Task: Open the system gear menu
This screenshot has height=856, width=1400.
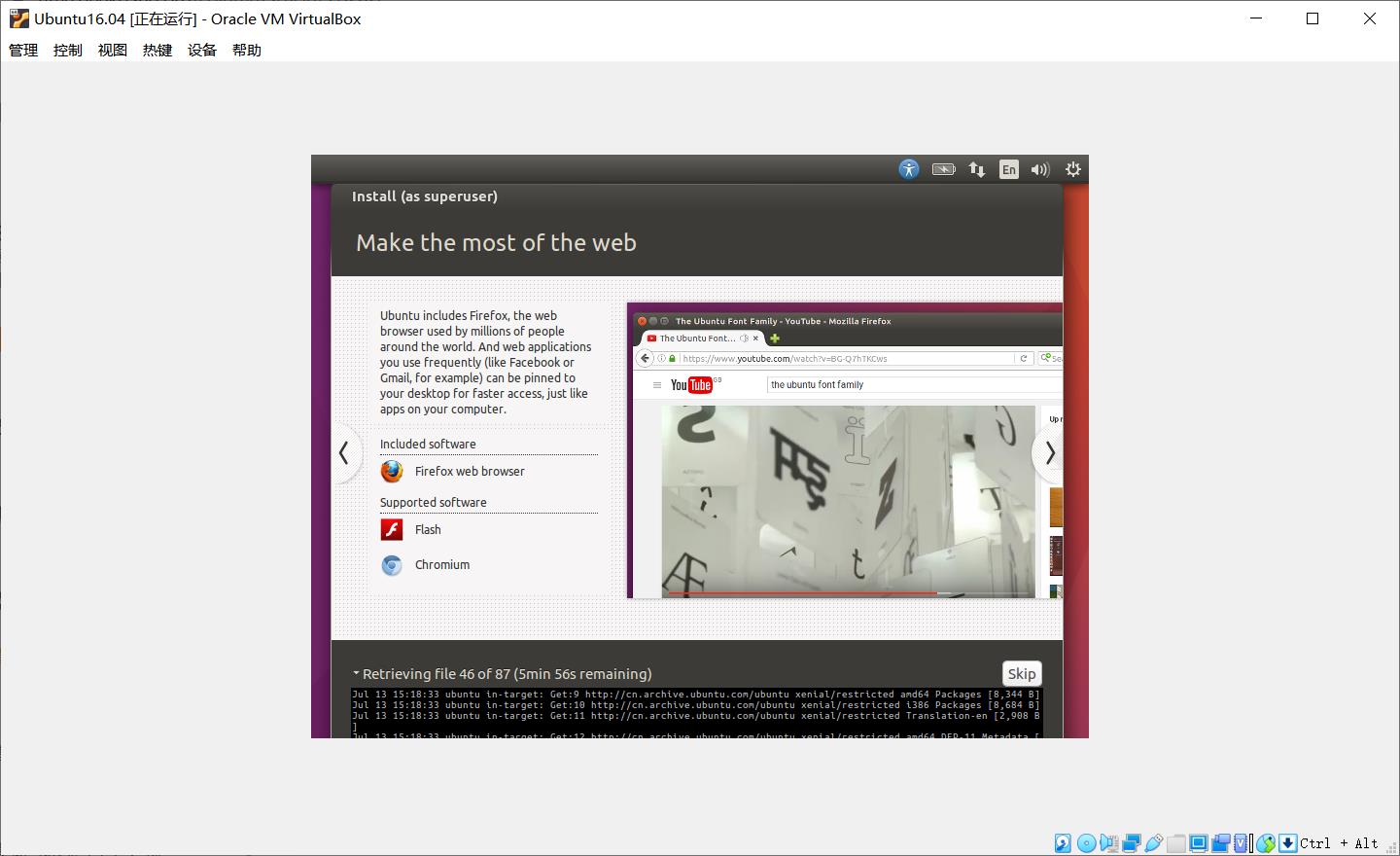Action: click(x=1073, y=169)
